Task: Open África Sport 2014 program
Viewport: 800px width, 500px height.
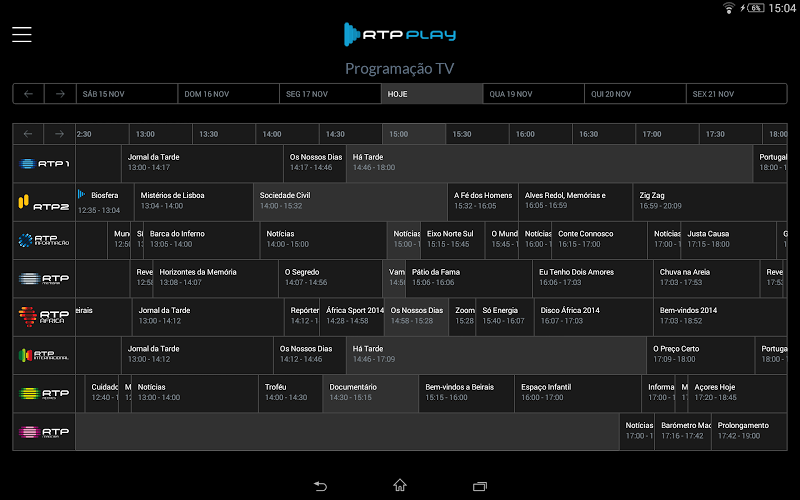Action: [352, 317]
